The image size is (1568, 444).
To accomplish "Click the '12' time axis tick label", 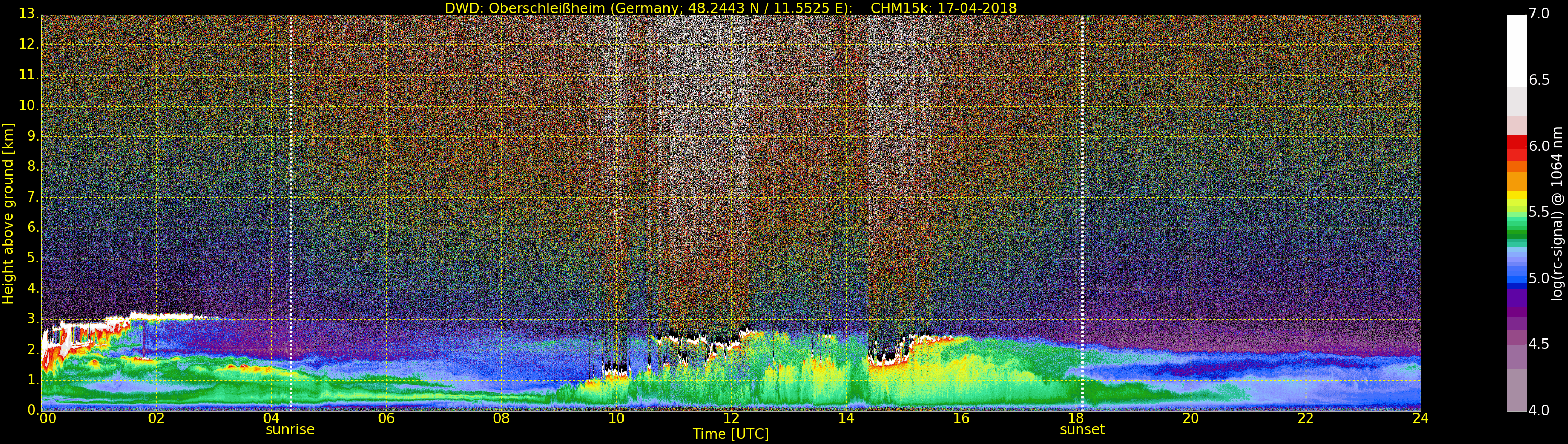I will (x=731, y=418).
